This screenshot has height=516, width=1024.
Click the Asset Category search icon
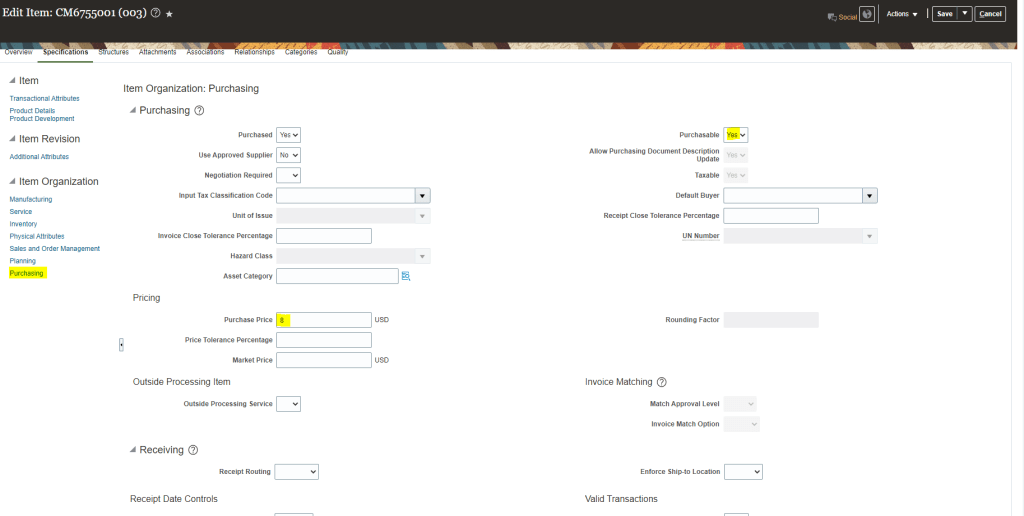[406, 276]
